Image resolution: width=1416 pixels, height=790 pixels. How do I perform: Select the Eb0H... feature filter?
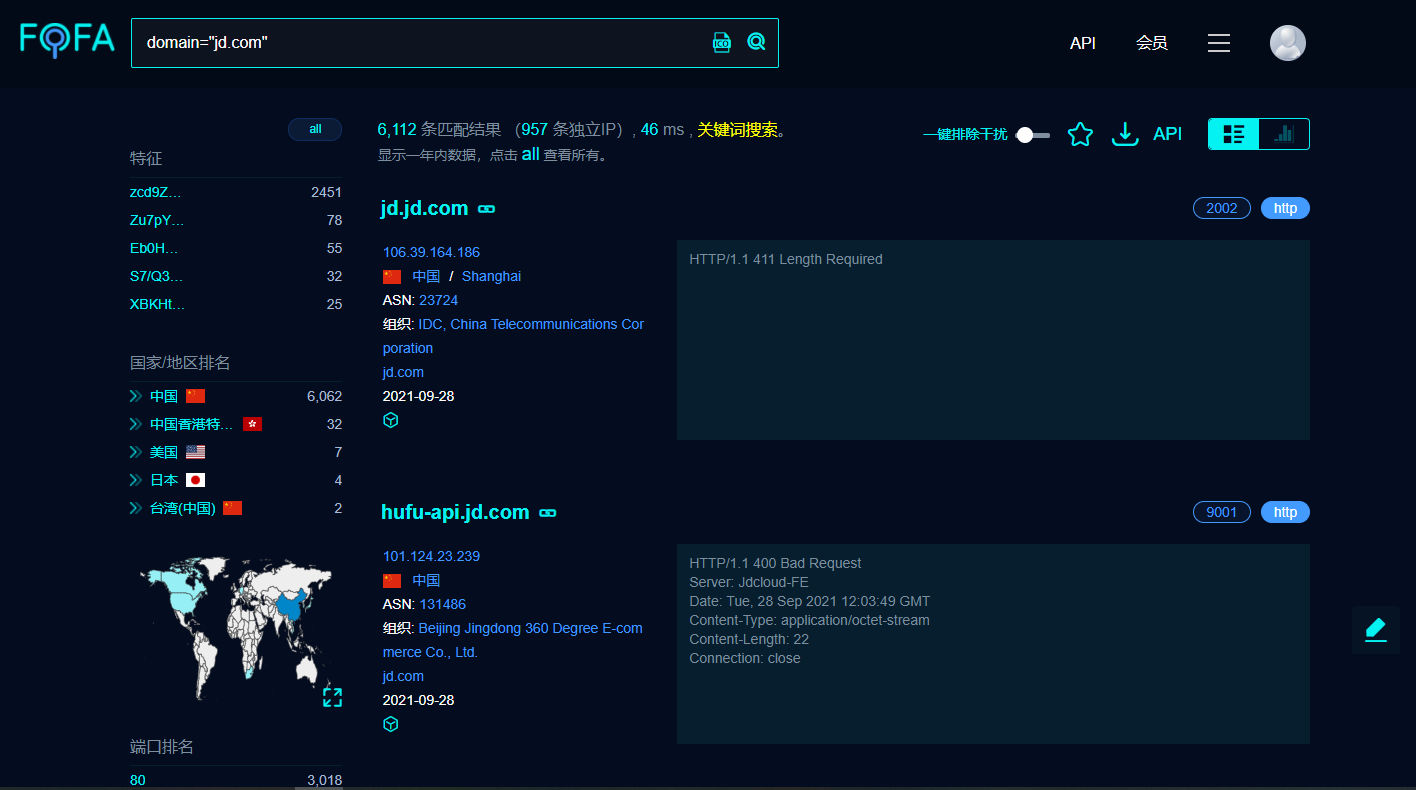coord(154,248)
